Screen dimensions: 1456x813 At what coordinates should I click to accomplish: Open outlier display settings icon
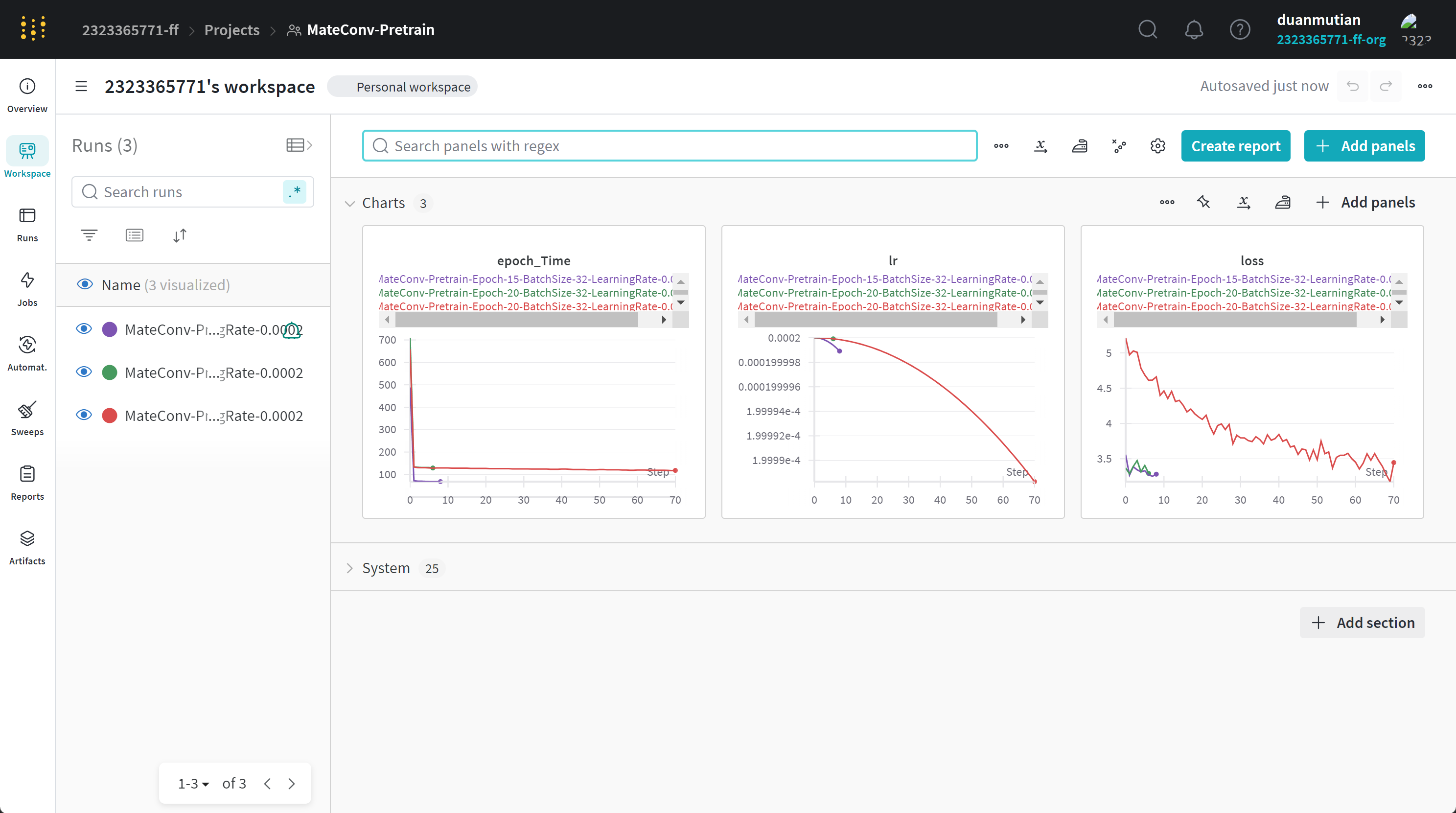click(x=1119, y=146)
